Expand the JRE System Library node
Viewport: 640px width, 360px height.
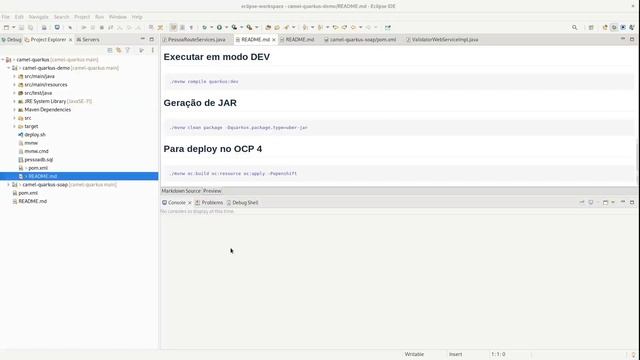[14, 101]
